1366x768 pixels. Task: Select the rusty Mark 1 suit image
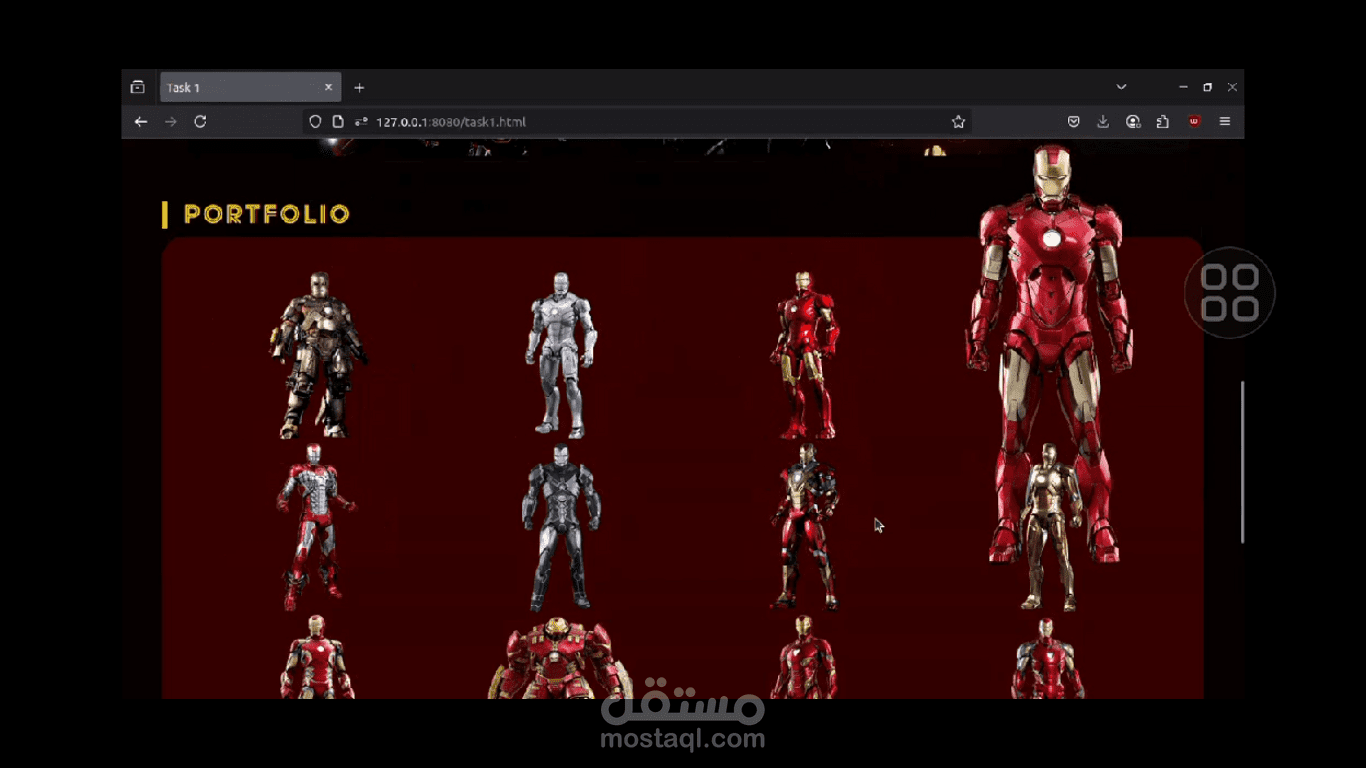pos(318,355)
